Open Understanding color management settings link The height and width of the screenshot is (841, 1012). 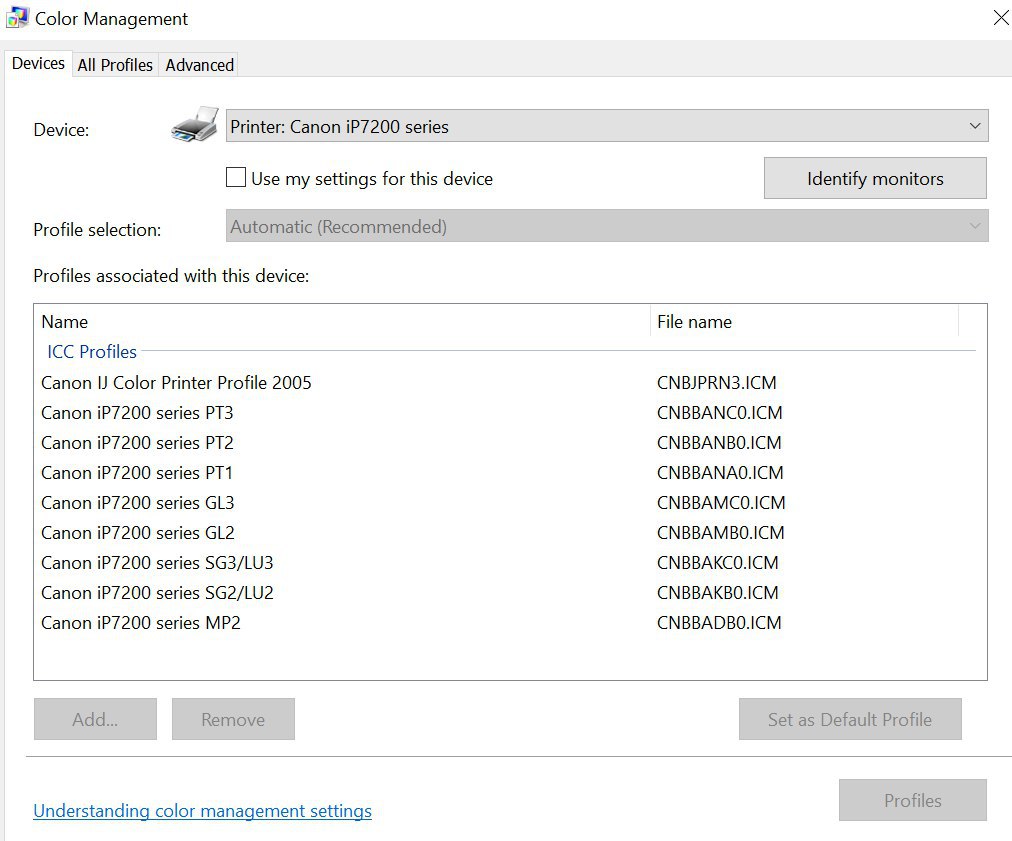tap(203, 811)
